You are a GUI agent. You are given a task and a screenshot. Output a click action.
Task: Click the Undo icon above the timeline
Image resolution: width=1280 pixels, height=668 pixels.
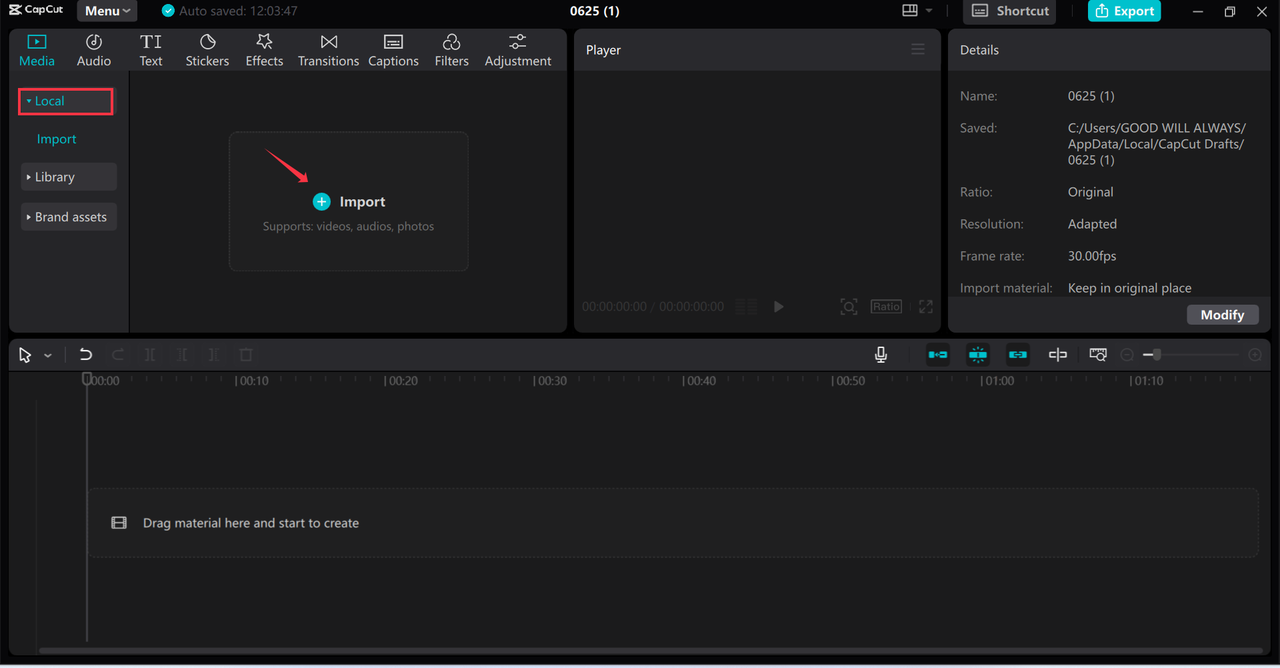pyautogui.click(x=85, y=354)
